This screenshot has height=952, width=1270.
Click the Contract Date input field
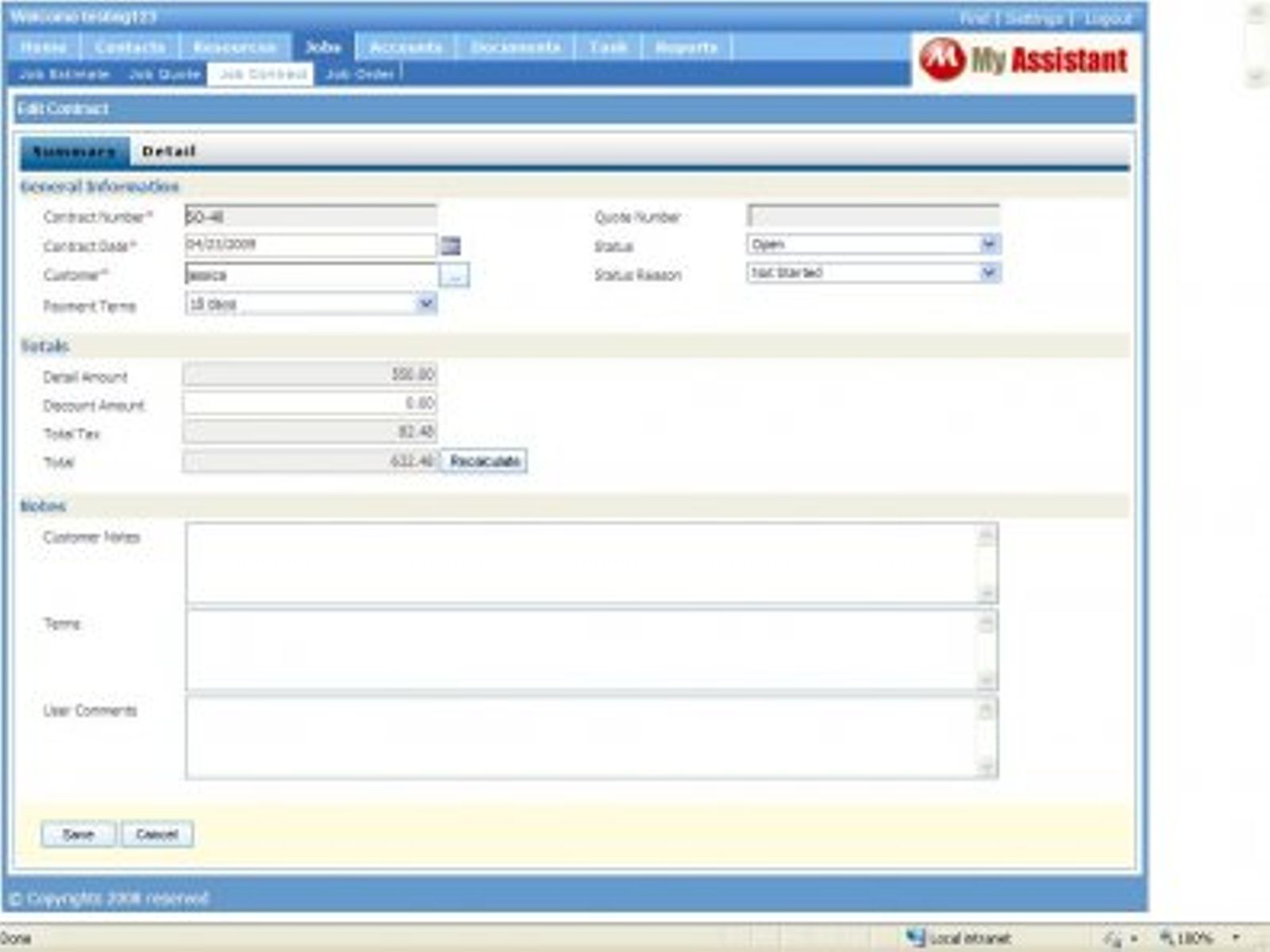coord(310,245)
